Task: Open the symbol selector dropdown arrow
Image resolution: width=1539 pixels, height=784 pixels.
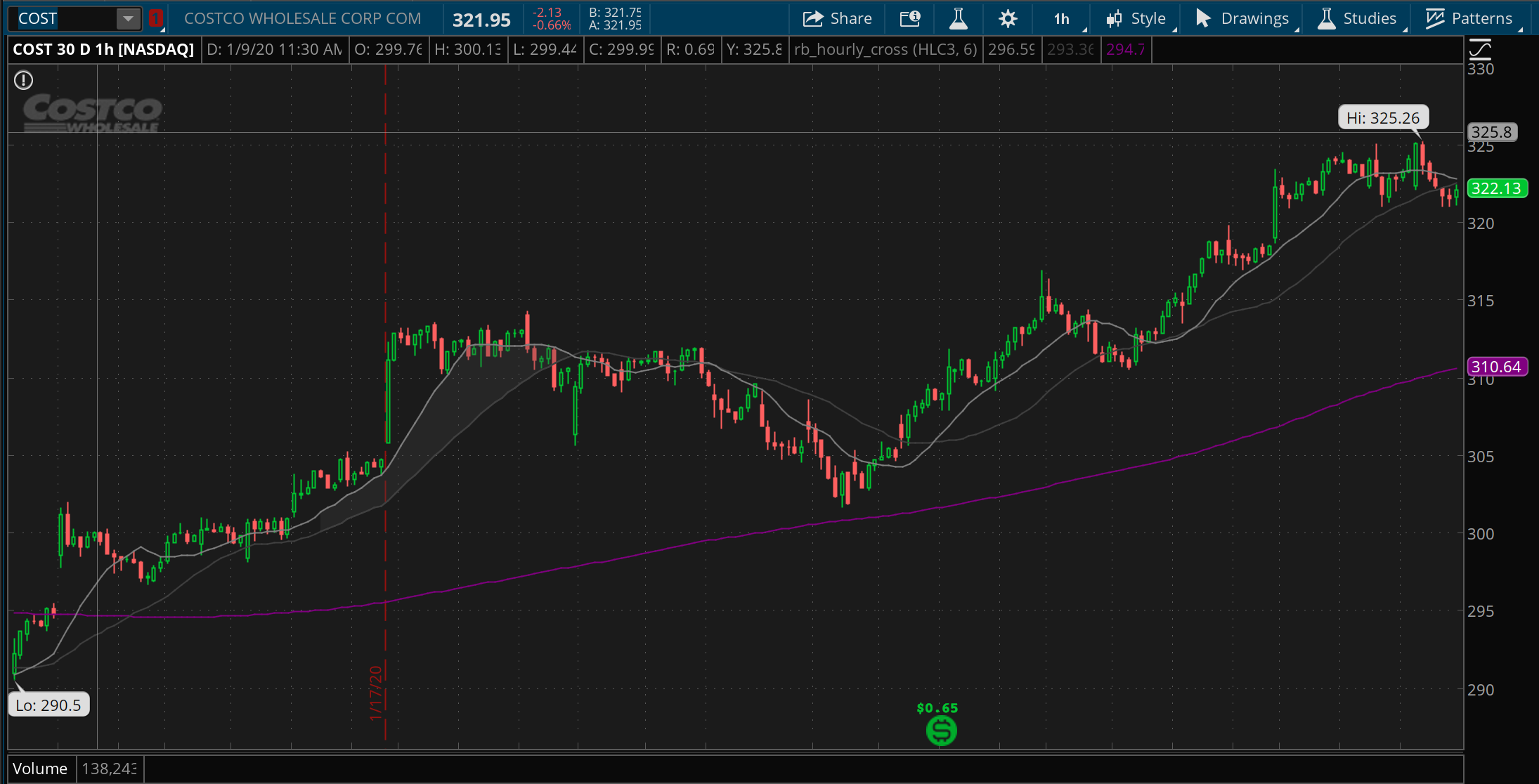Action: (x=128, y=19)
